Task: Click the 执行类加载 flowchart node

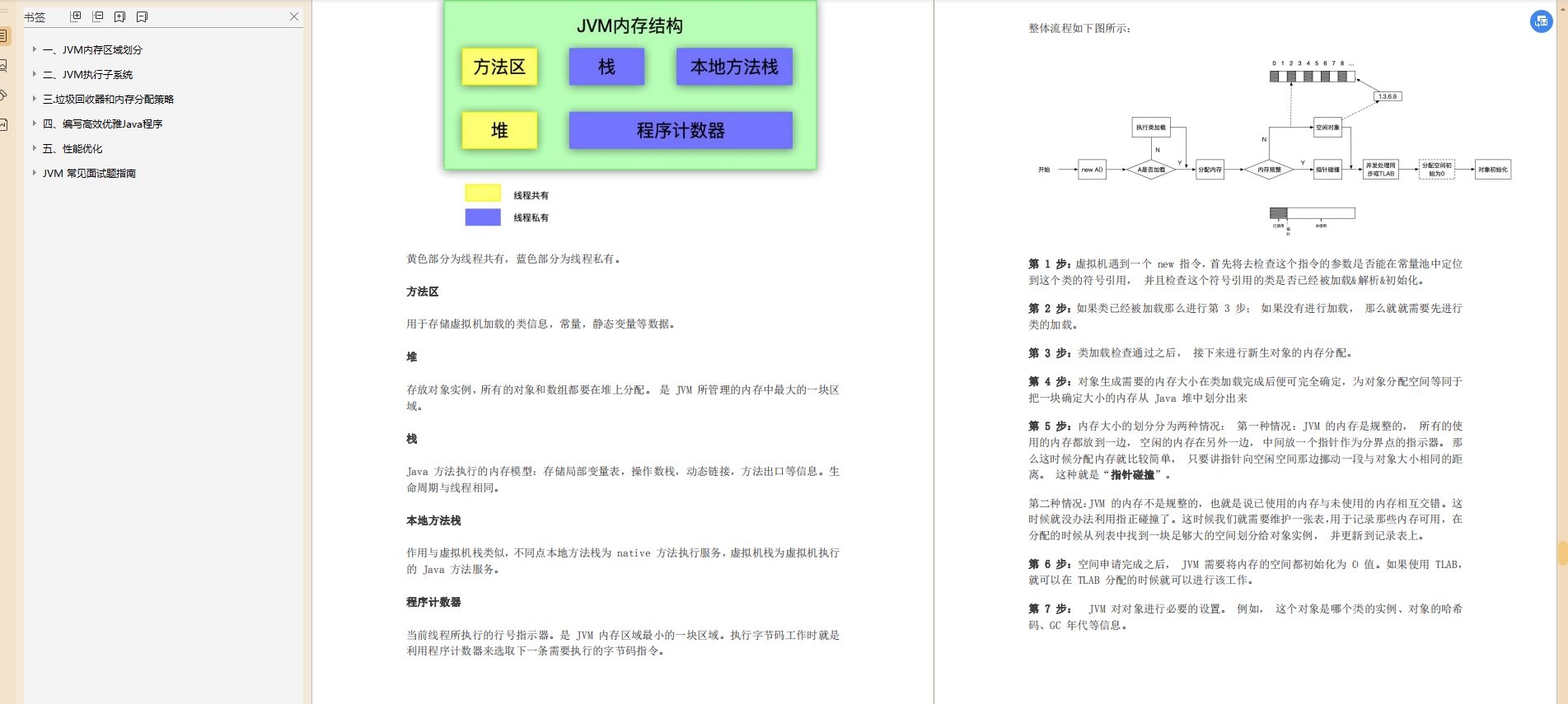Action: tap(1151, 128)
